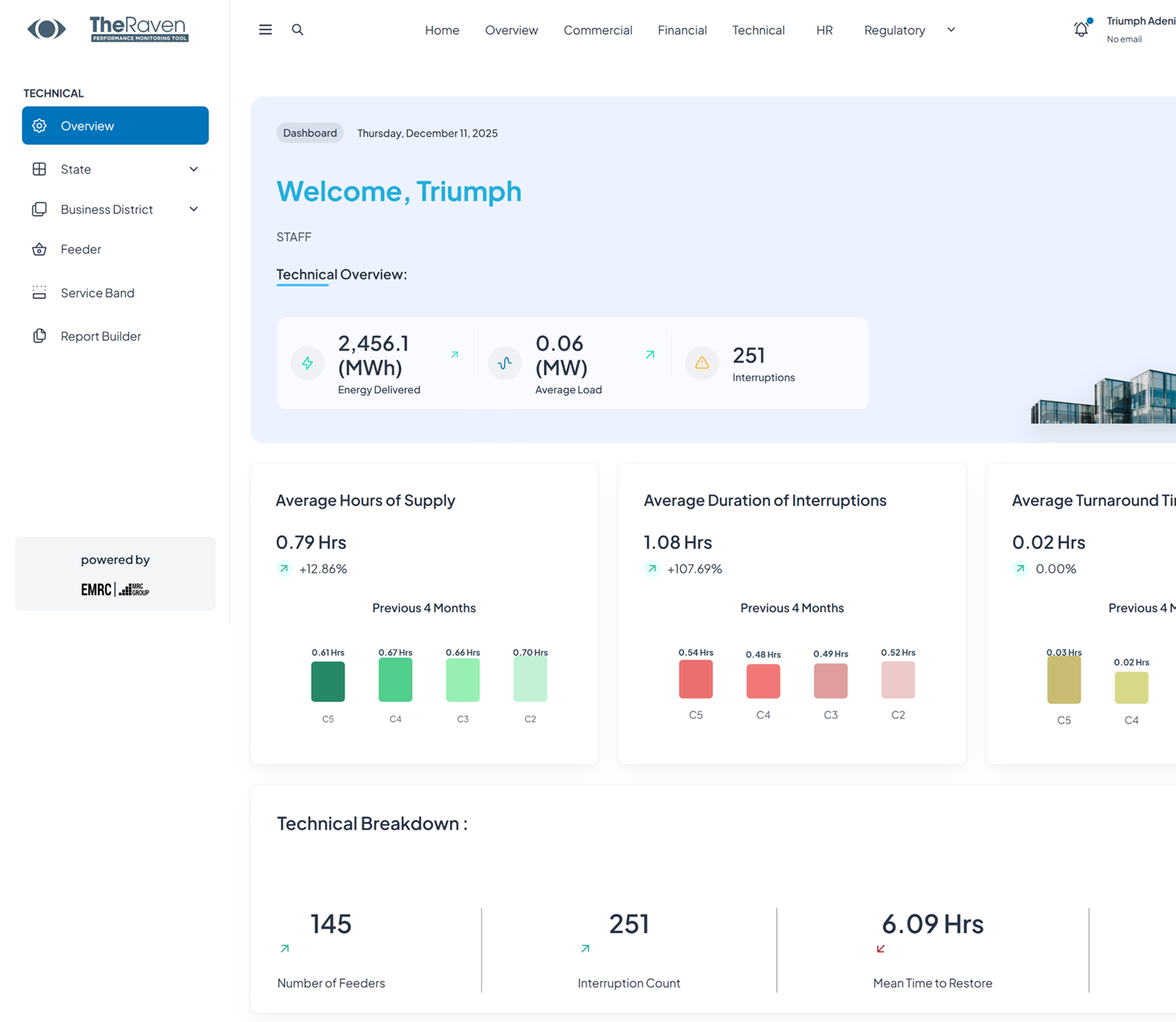Click the Average Hours of Supply title
The height and width of the screenshot is (1022, 1176).
click(365, 500)
